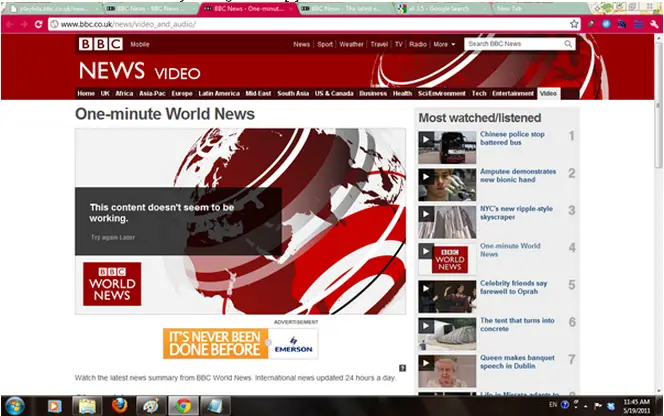The height and width of the screenshot is (416, 664).
Task: Click the browser Forward arrow
Action: (x=24, y=24)
